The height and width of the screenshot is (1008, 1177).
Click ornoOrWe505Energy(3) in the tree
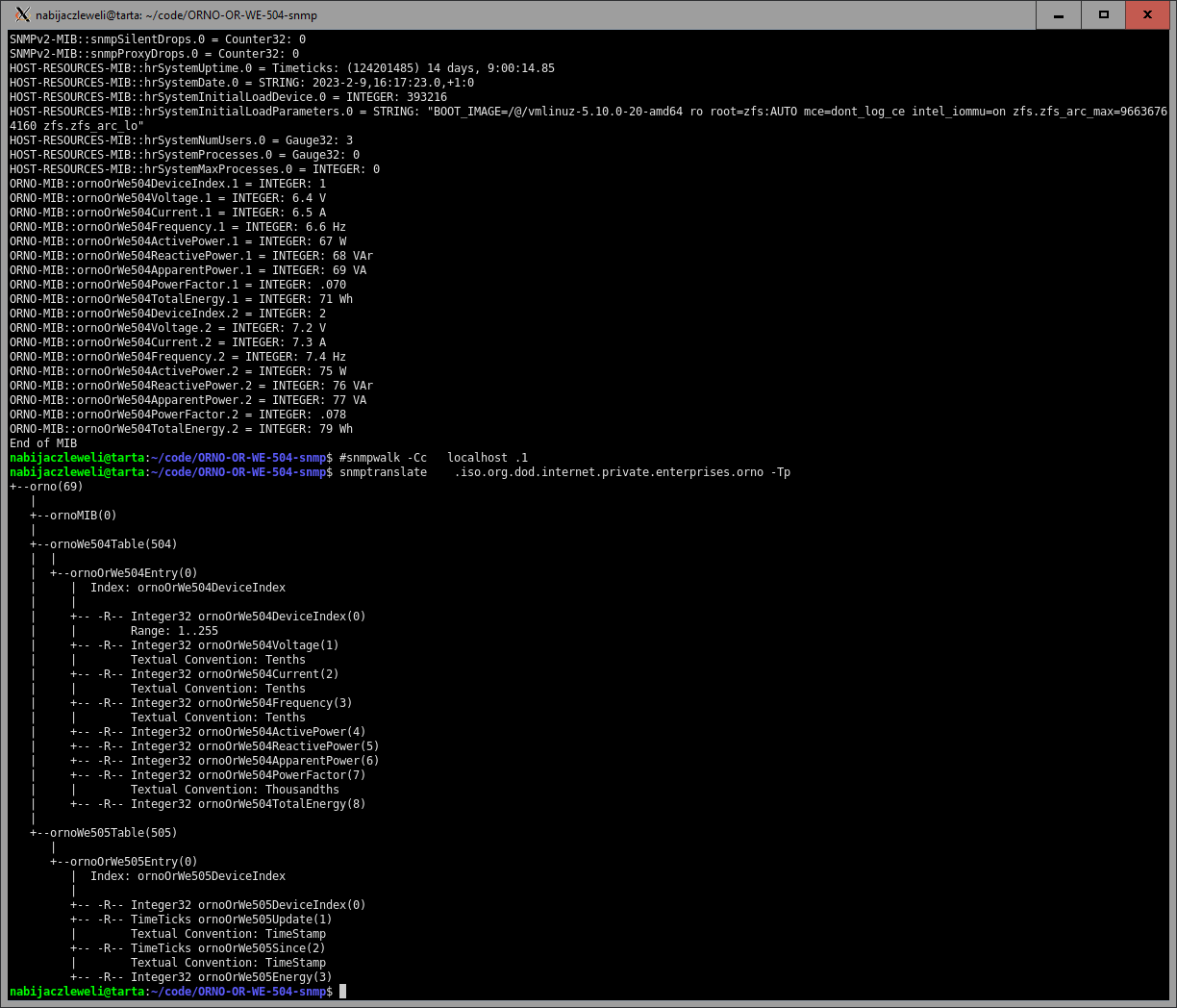[264, 977]
